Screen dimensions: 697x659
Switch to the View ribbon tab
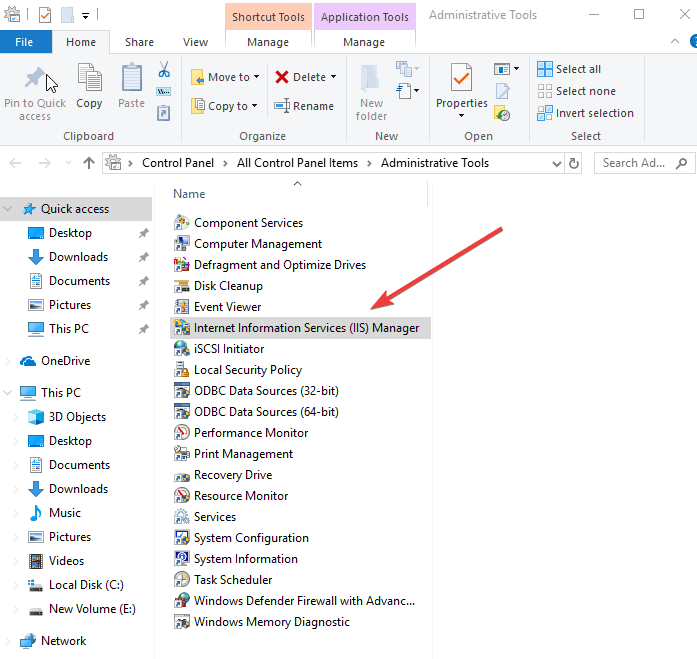click(x=195, y=42)
